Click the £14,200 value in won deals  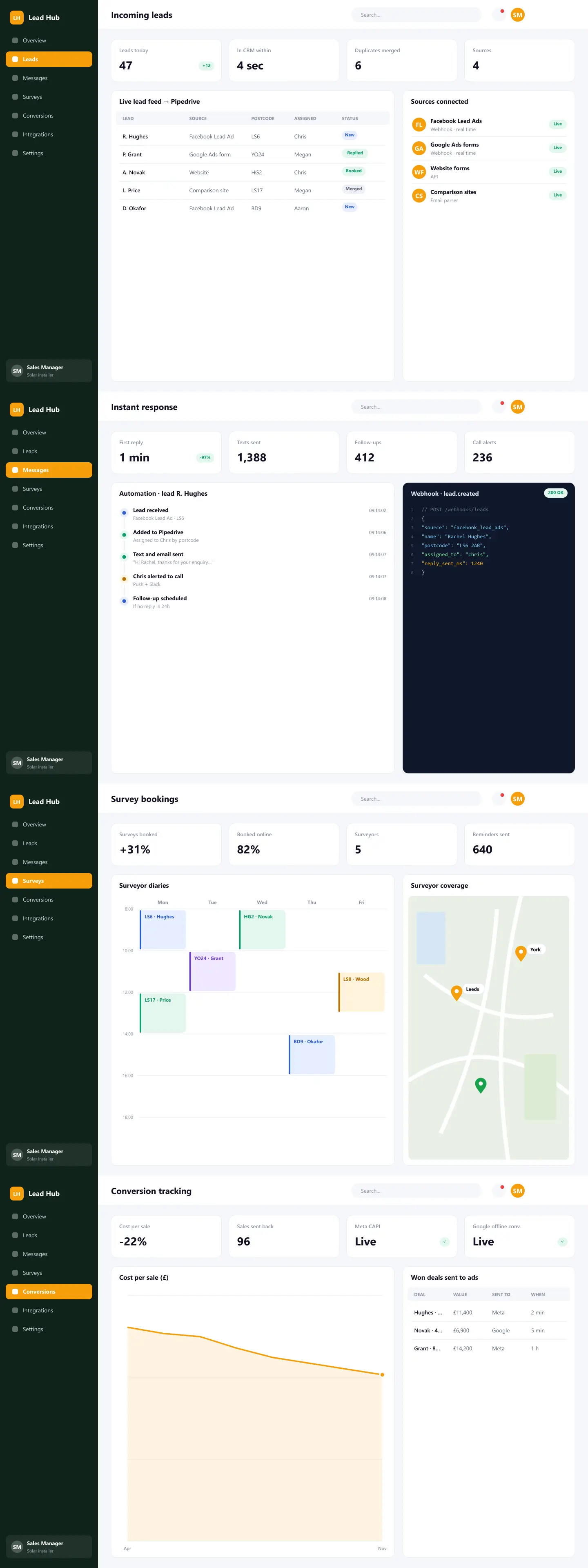click(x=463, y=1348)
